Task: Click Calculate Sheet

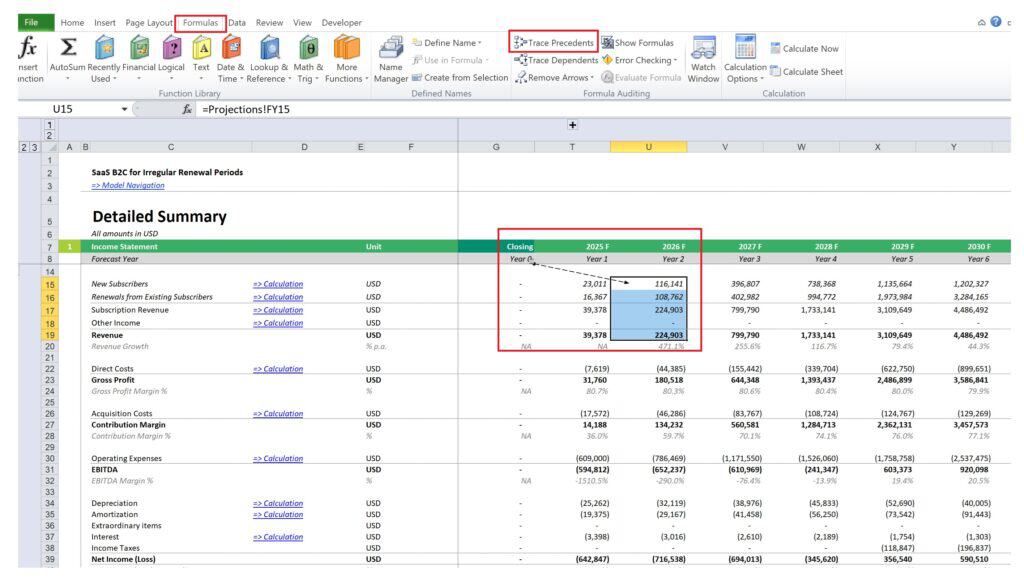Action: (x=807, y=72)
